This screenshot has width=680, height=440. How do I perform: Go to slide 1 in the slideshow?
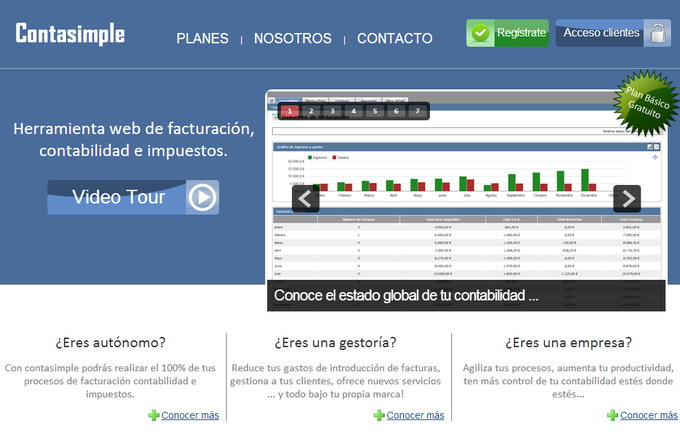pos(290,111)
